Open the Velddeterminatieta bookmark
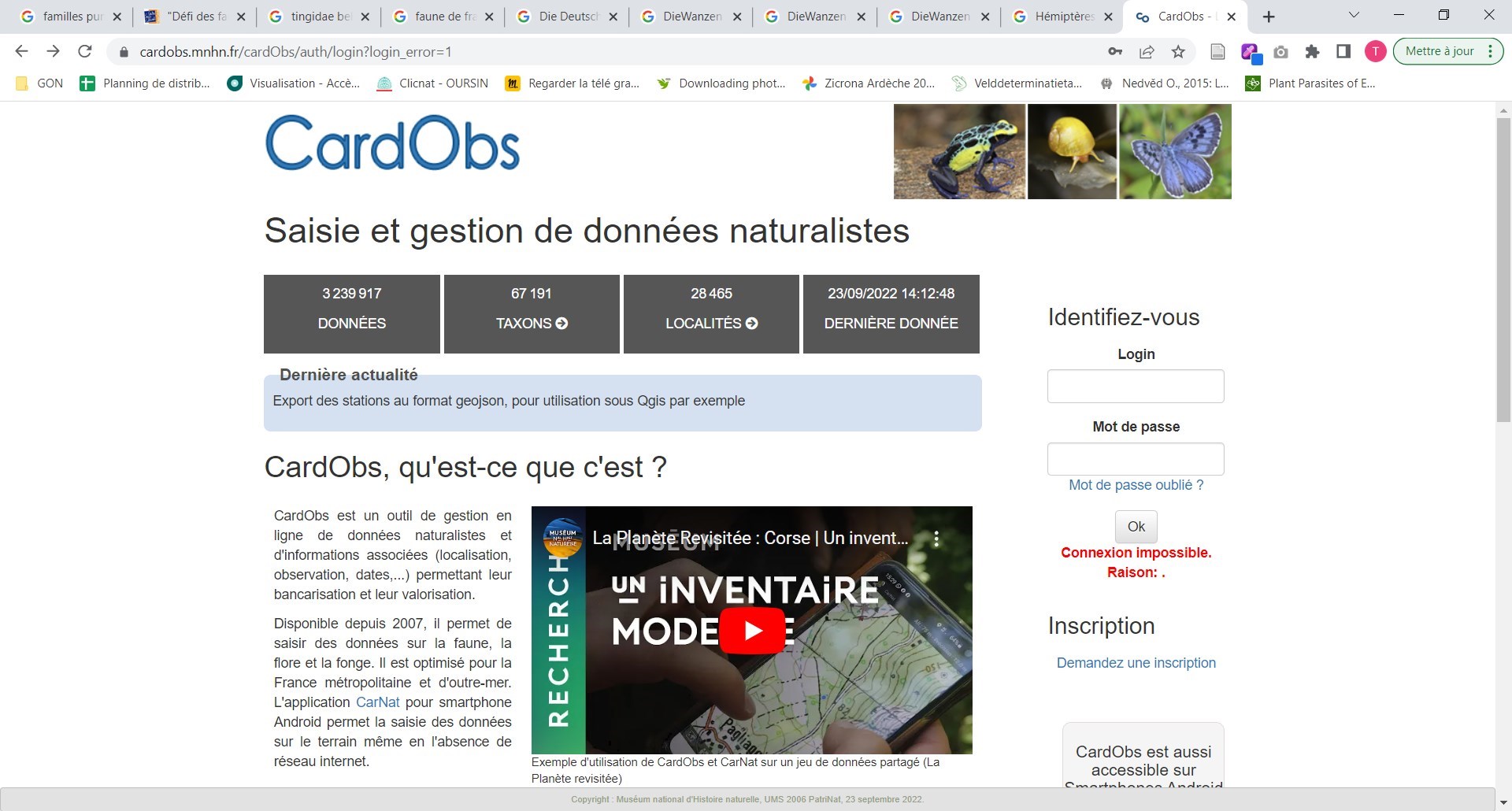Image resolution: width=1512 pixels, height=811 pixels. click(x=1017, y=83)
